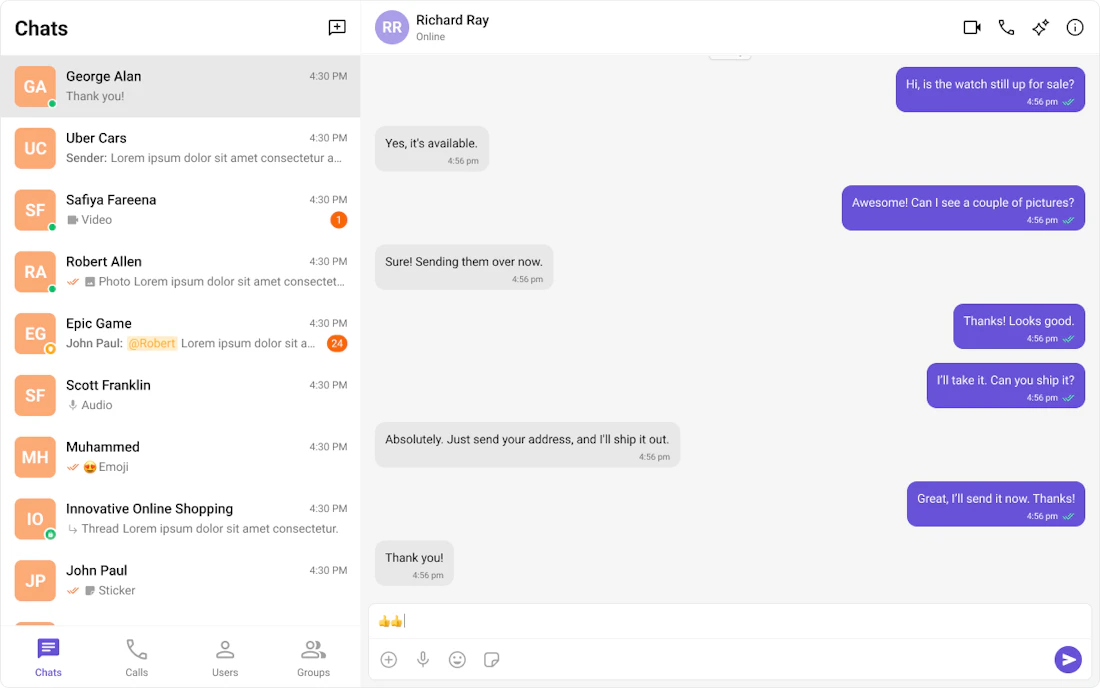Start a voice call with Richard Ray

point(1006,27)
